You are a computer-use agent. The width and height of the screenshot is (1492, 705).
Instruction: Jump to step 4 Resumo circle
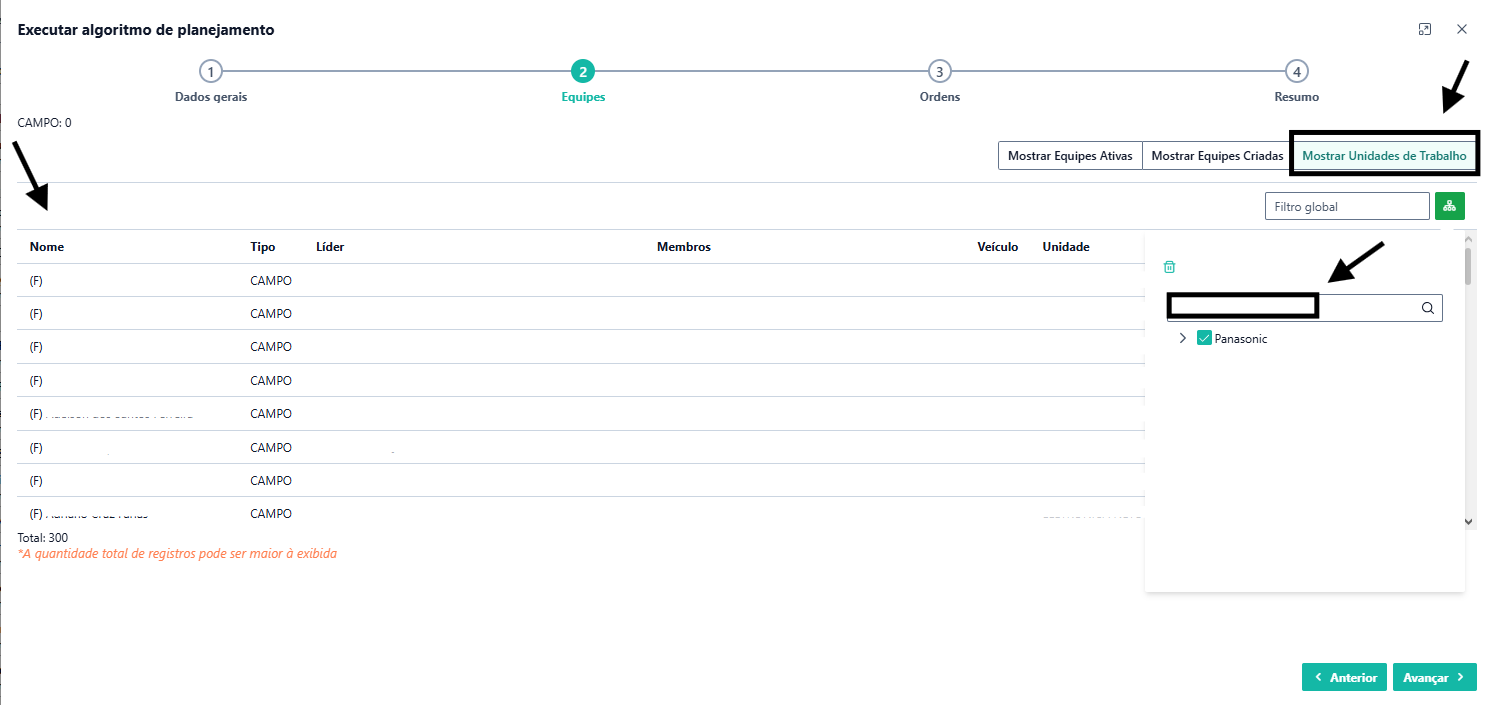pos(1296,71)
